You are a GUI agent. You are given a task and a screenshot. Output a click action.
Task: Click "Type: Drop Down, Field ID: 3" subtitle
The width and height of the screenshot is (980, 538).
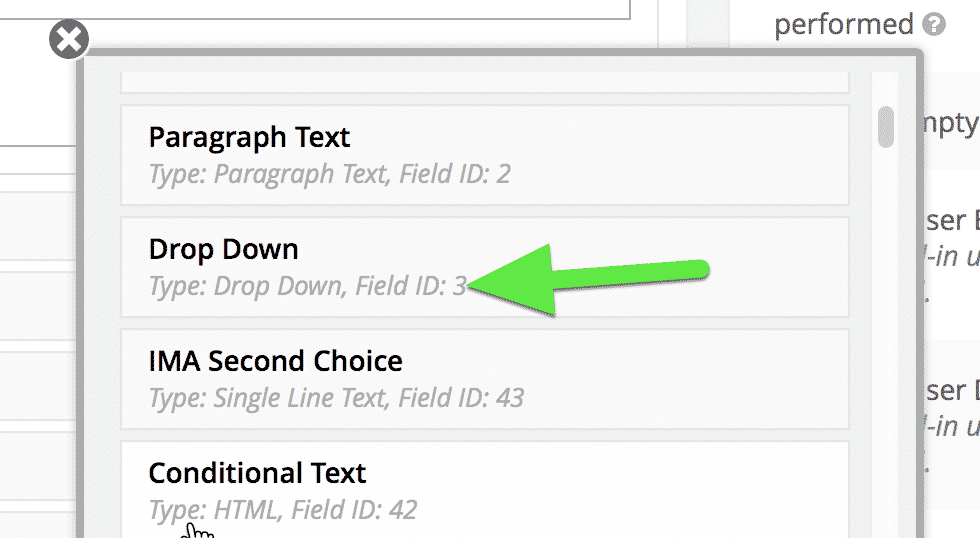click(308, 286)
